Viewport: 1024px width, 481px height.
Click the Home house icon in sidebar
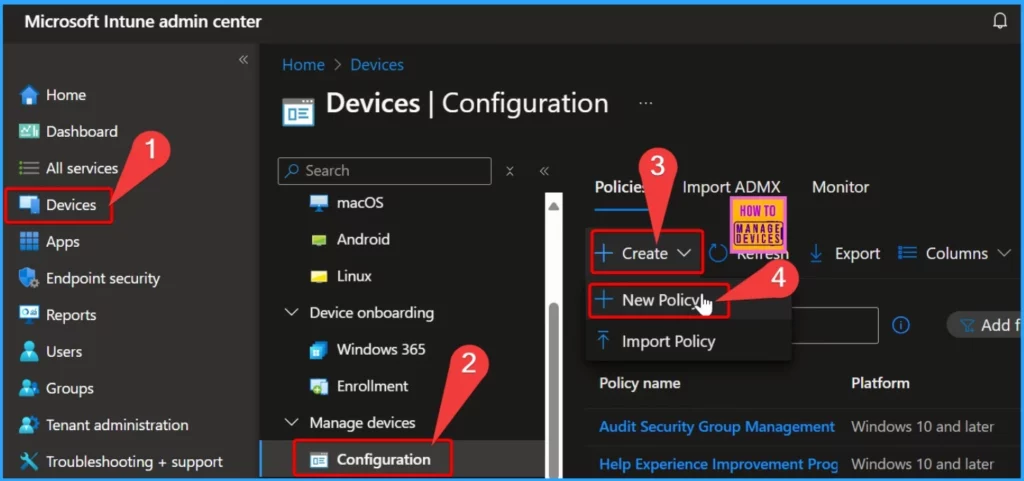pyautogui.click(x=29, y=95)
